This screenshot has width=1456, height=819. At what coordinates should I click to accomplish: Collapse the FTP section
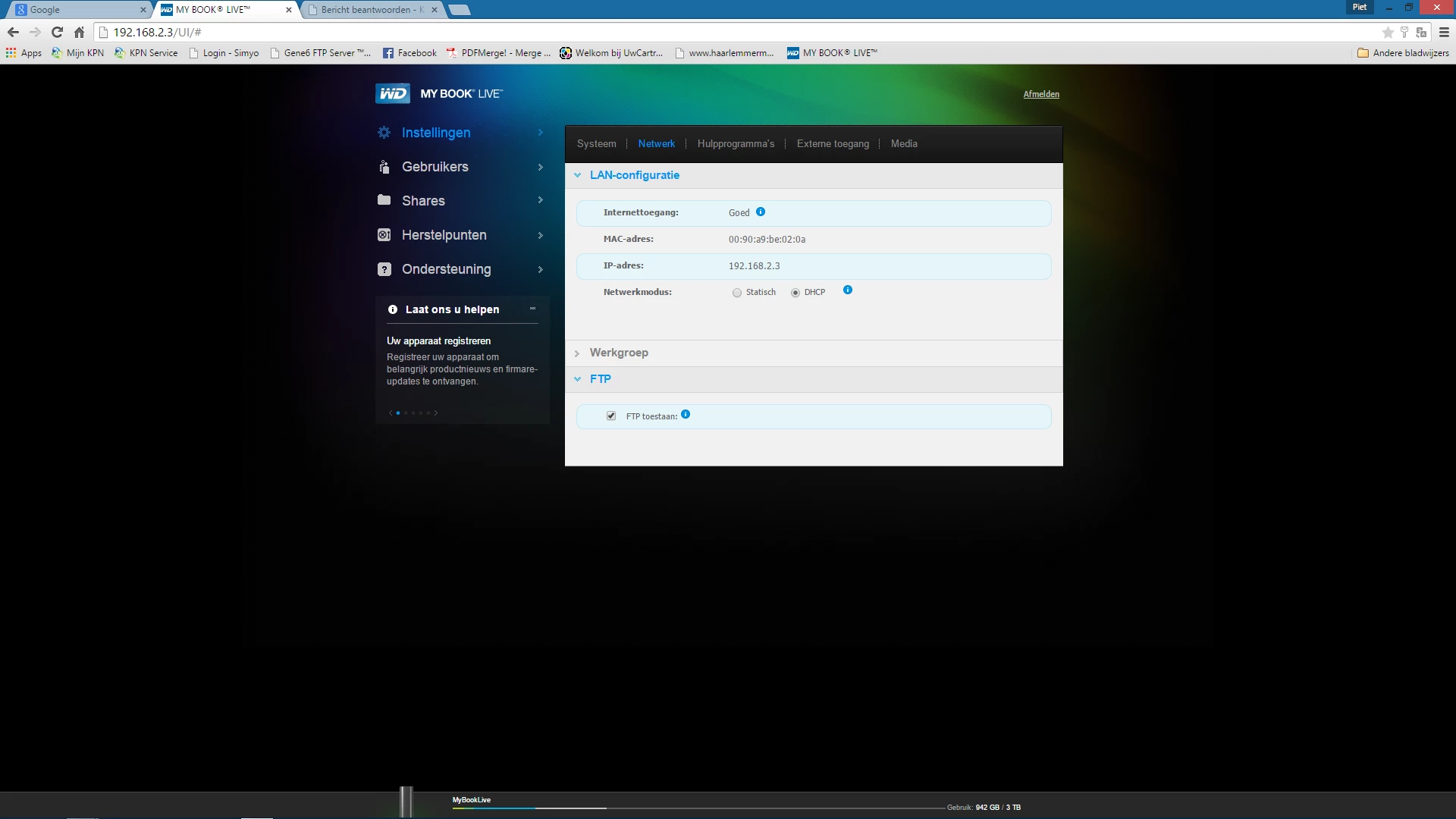point(600,379)
